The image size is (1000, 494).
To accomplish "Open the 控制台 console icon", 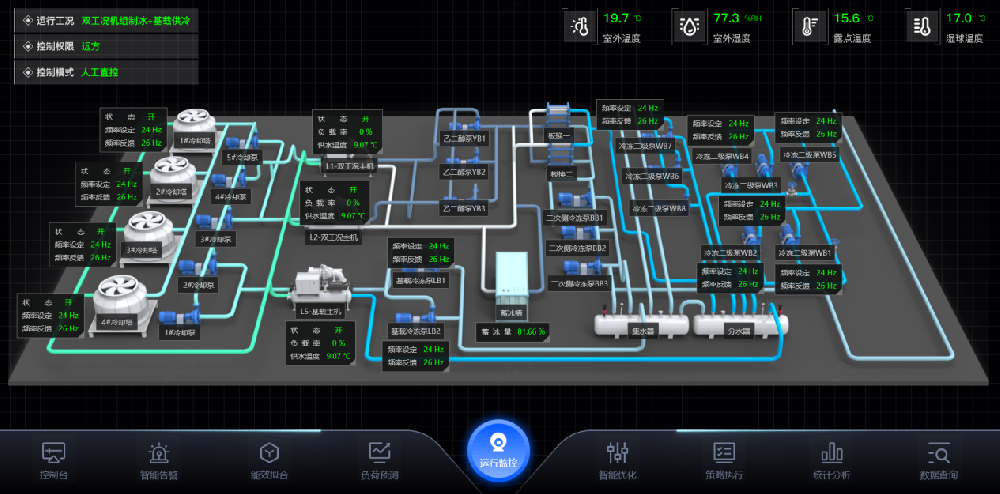I will pos(53,453).
